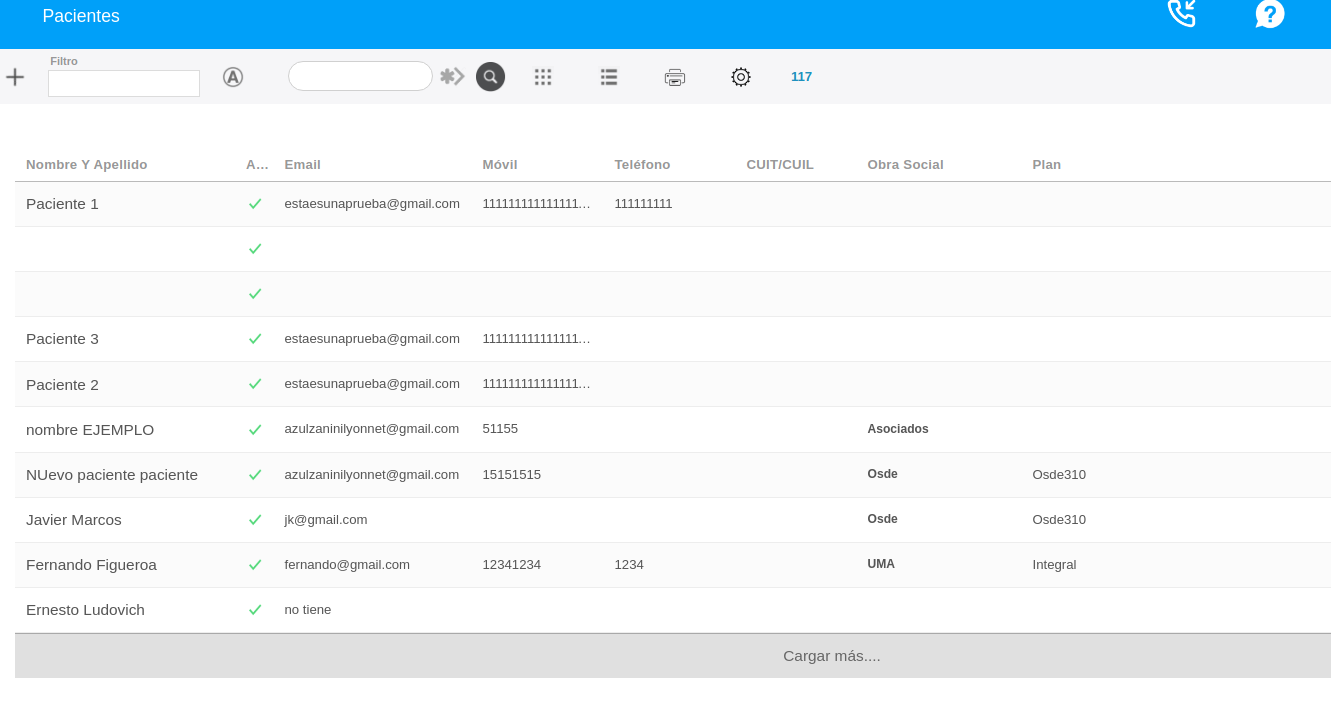Click the printer icon
1331x726 pixels.
point(675,77)
